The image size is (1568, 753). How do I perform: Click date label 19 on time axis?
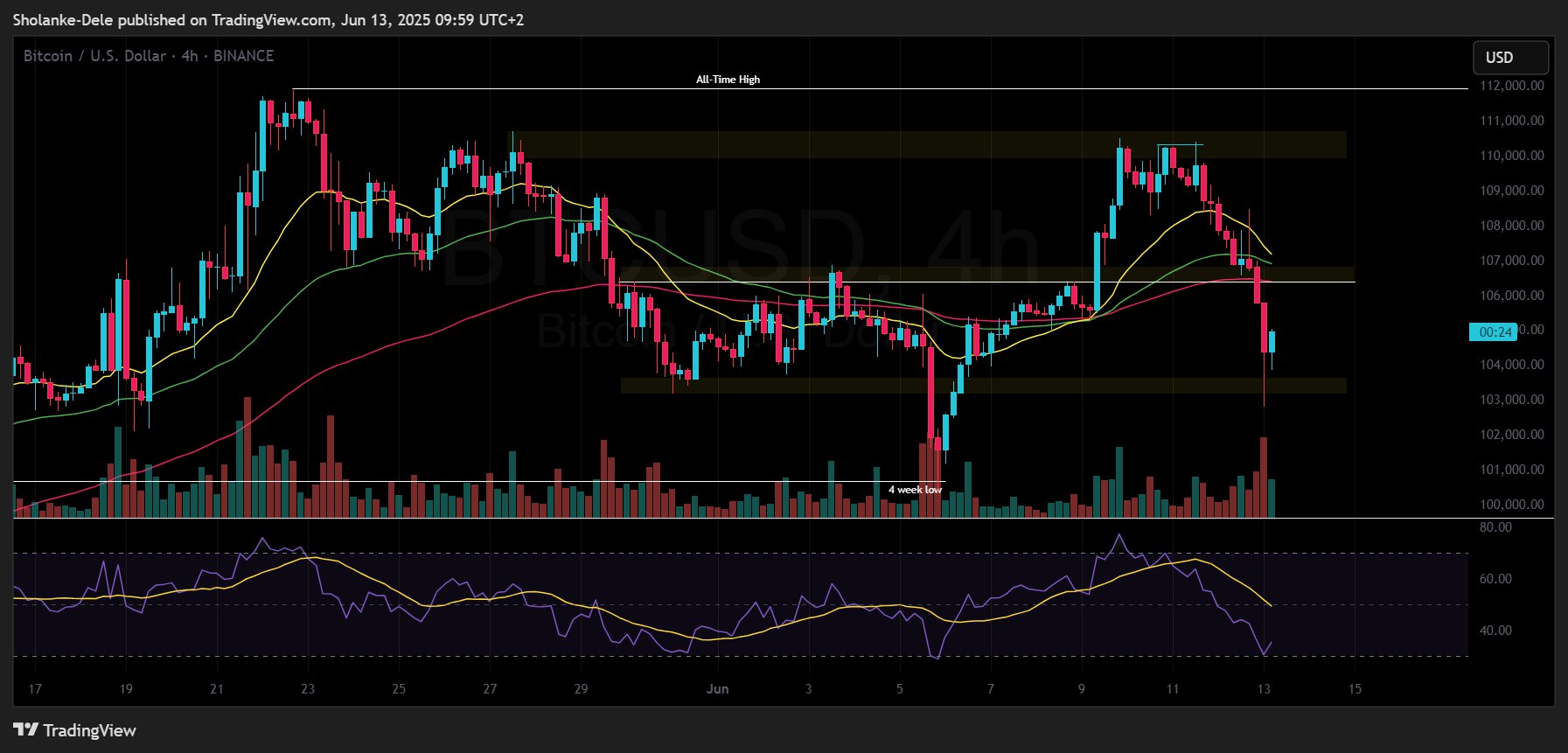[x=126, y=689]
